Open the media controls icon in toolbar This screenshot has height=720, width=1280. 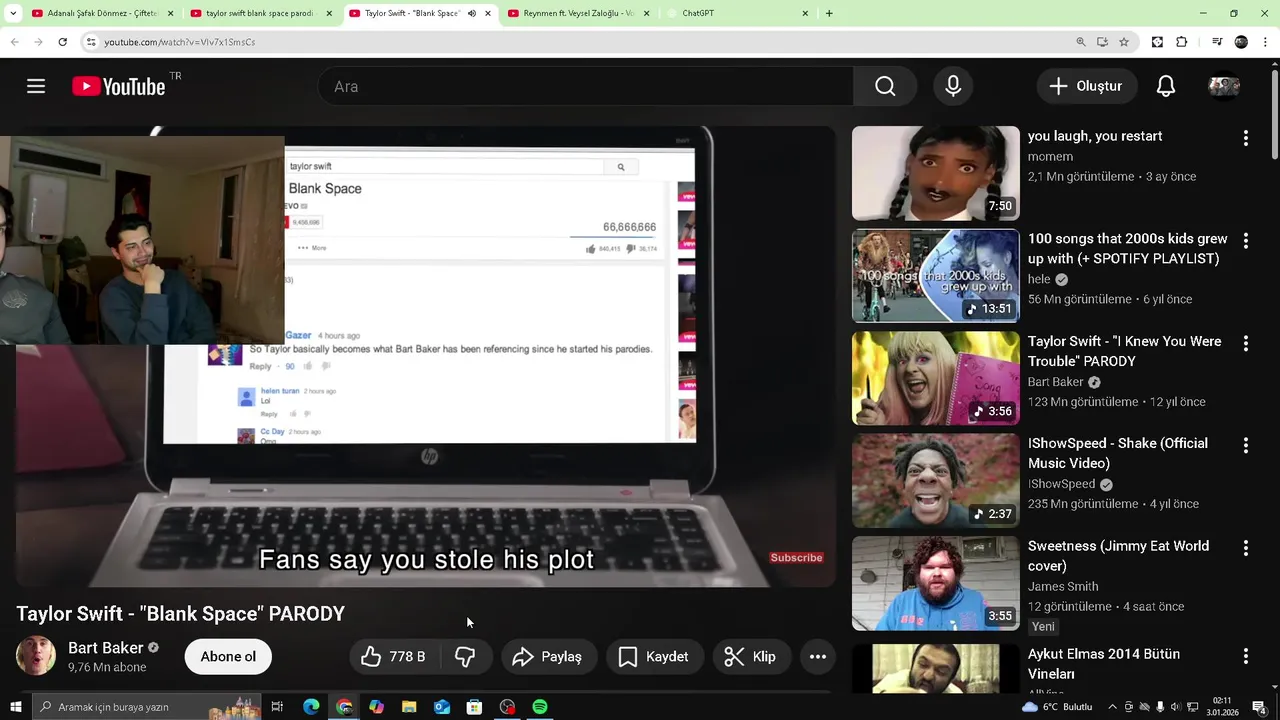(x=1217, y=42)
